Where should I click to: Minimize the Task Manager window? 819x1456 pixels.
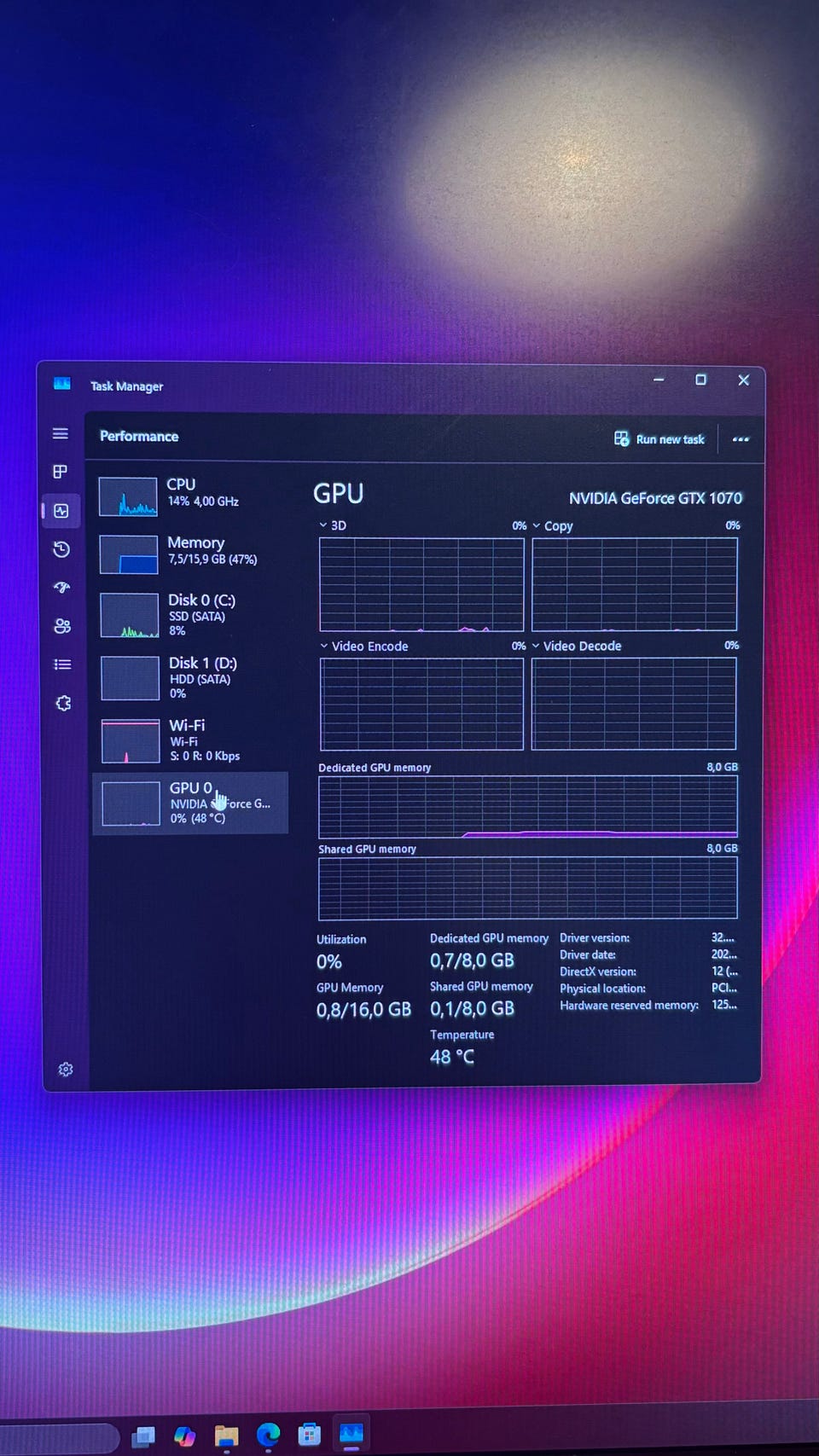coord(659,380)
